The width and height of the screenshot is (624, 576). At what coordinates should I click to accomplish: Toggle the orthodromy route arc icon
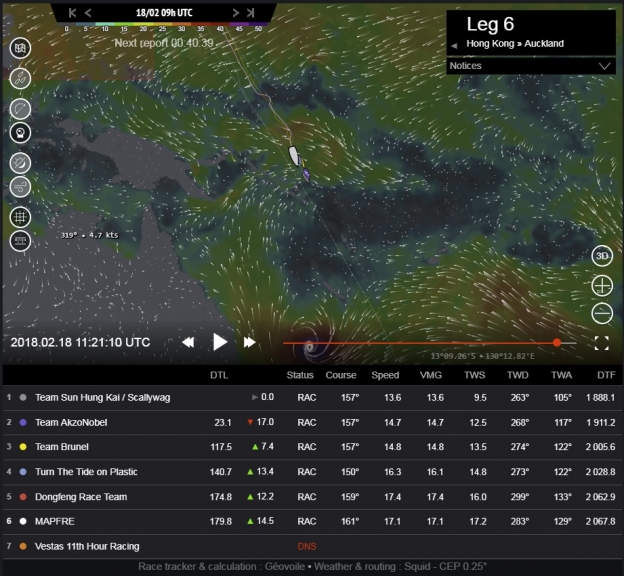pos(20,109)
